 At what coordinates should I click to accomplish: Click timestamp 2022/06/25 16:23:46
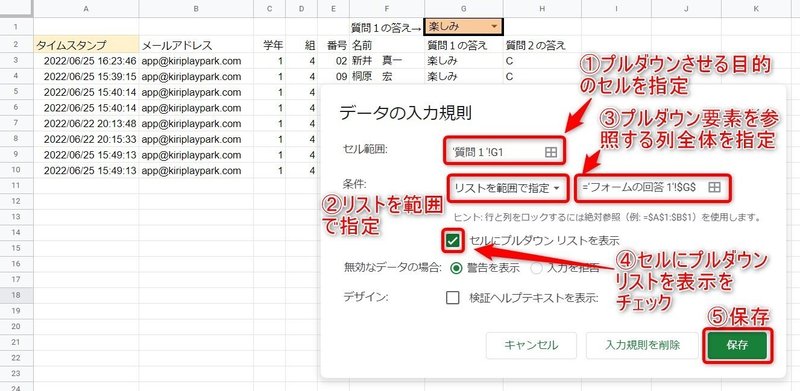click(86, 61)
